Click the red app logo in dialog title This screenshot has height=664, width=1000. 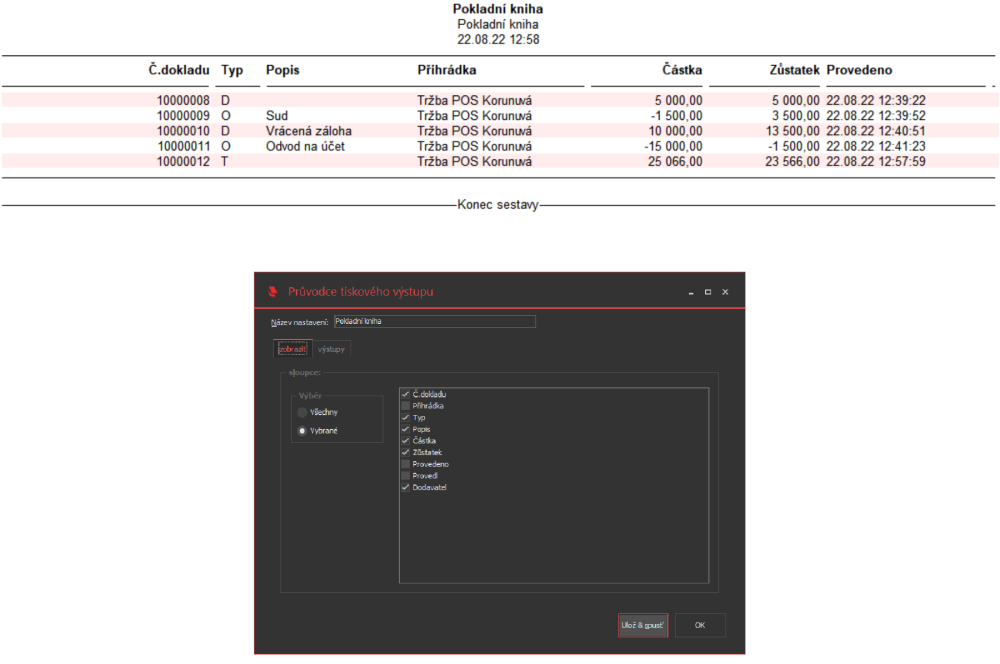[x=273, y=291]
